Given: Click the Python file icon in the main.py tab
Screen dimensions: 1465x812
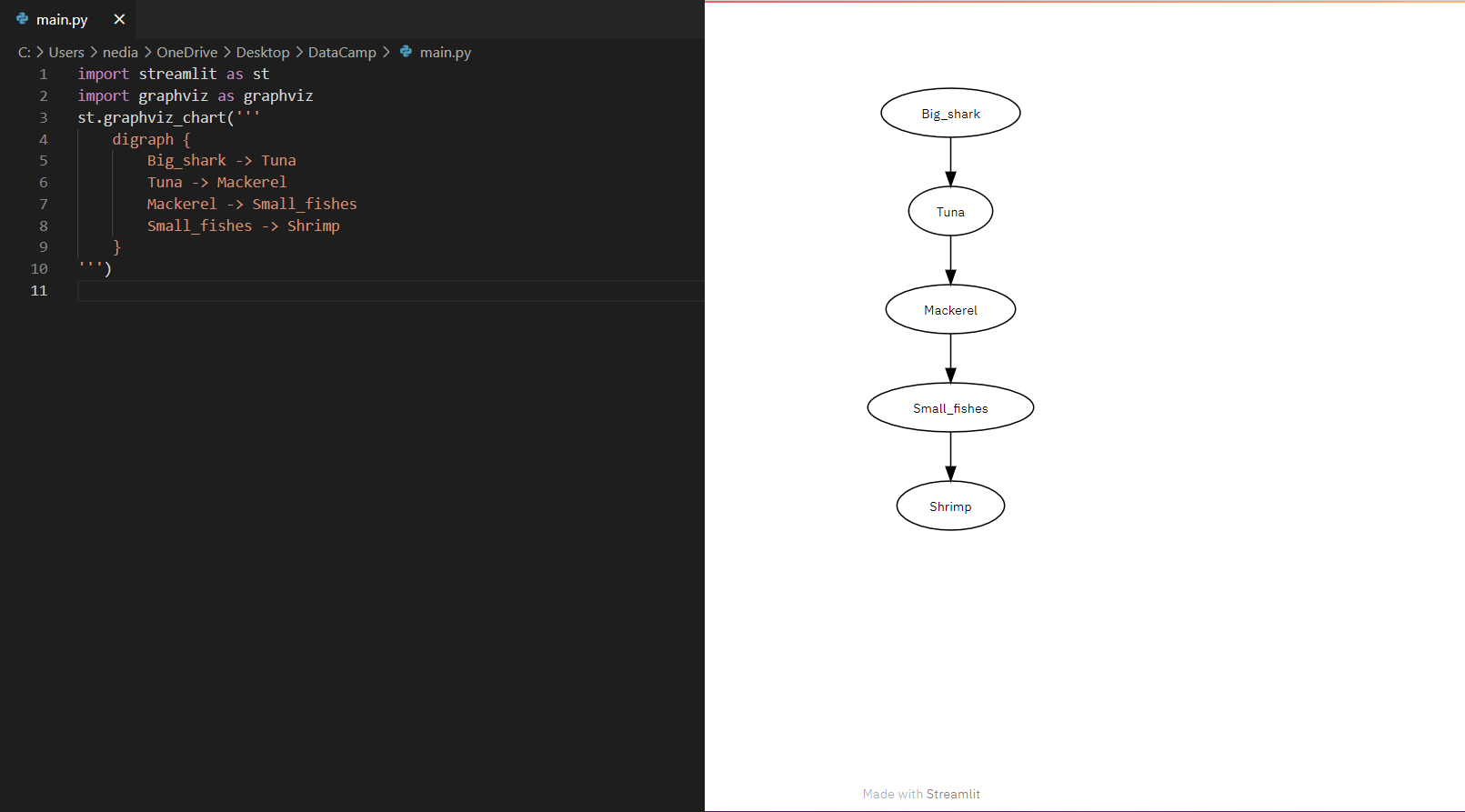Looking at the screenshot, I should pos(23,19).
